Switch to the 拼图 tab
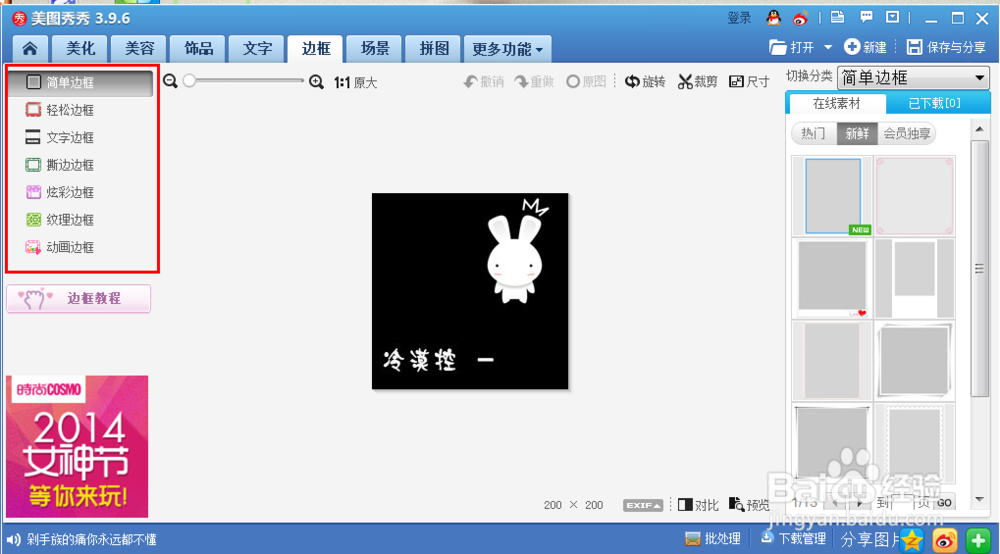 (434, 49)
